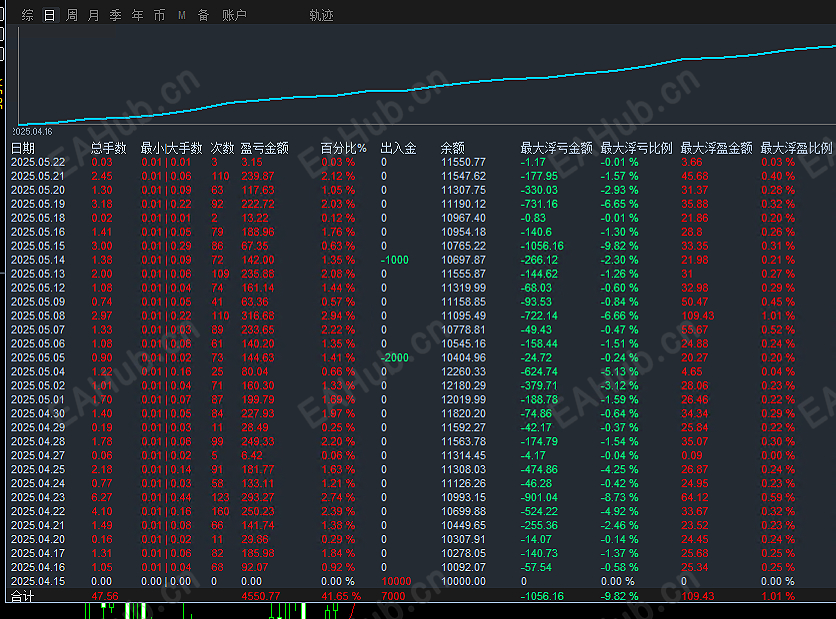
Task: Open the 币 currency tab
Action: [159, 15]
